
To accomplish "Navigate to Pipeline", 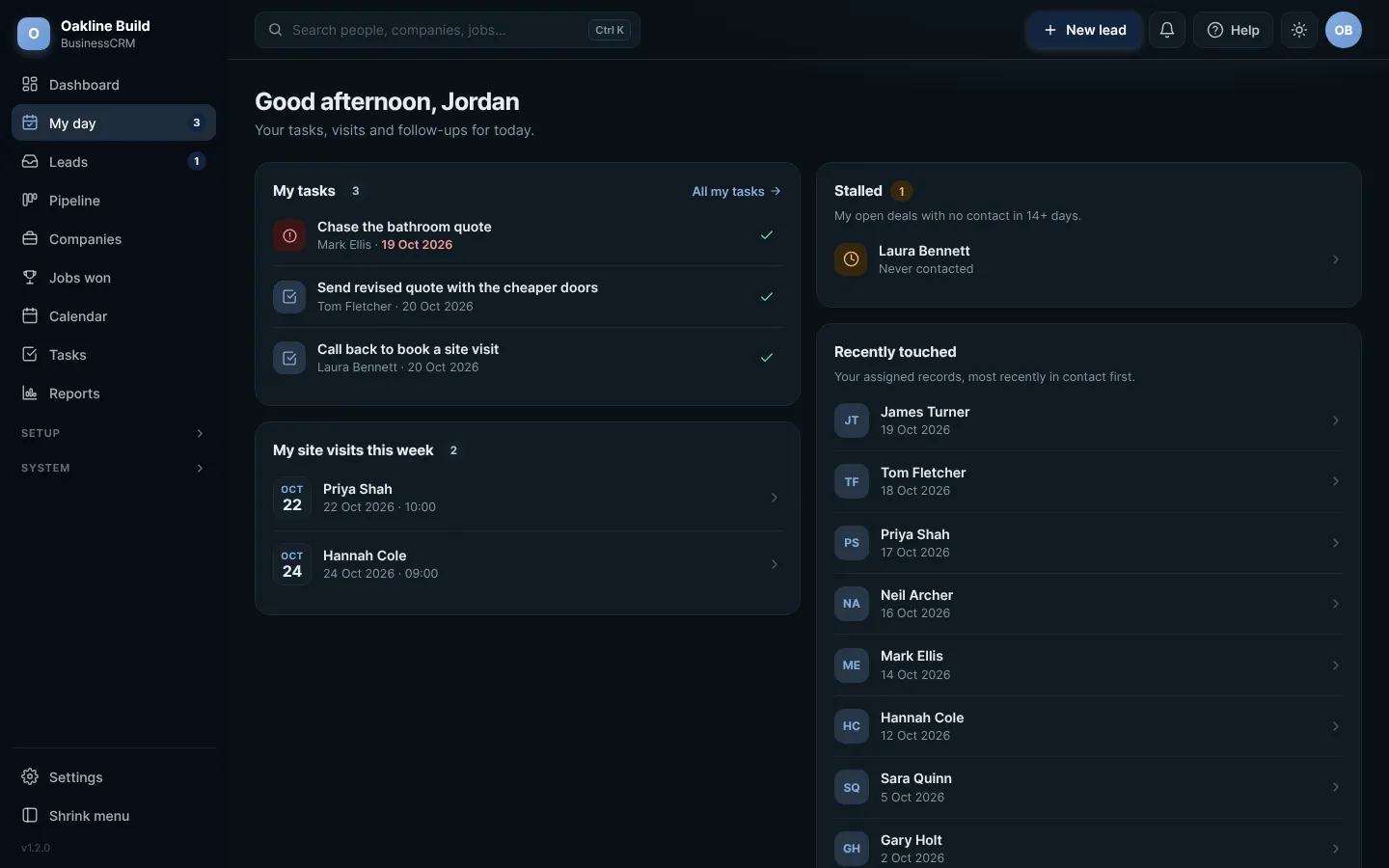I will click(x=114, y=201).
